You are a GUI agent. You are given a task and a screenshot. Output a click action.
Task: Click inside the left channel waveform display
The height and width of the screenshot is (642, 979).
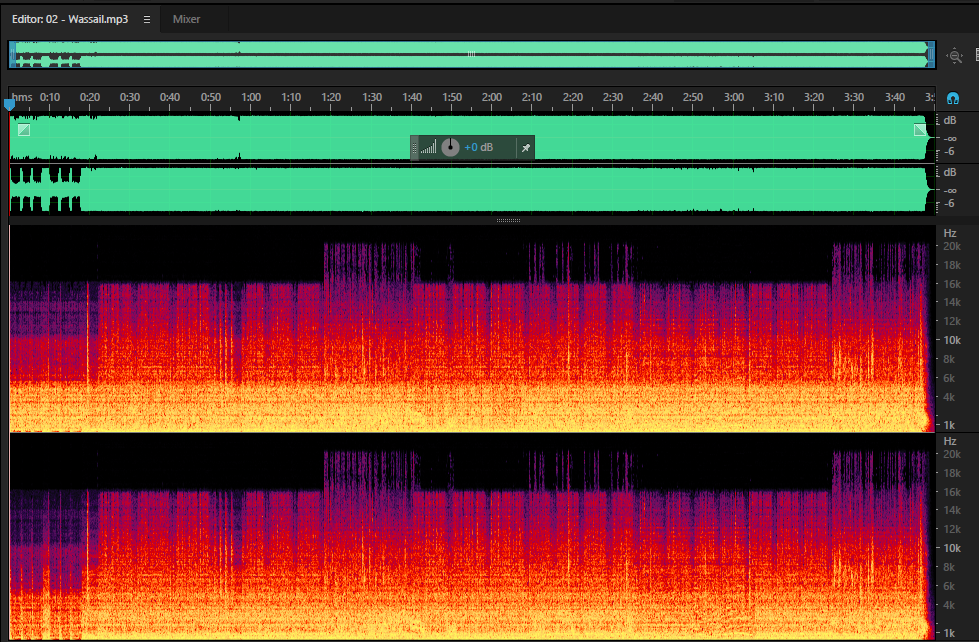click(x=472, y=137)
